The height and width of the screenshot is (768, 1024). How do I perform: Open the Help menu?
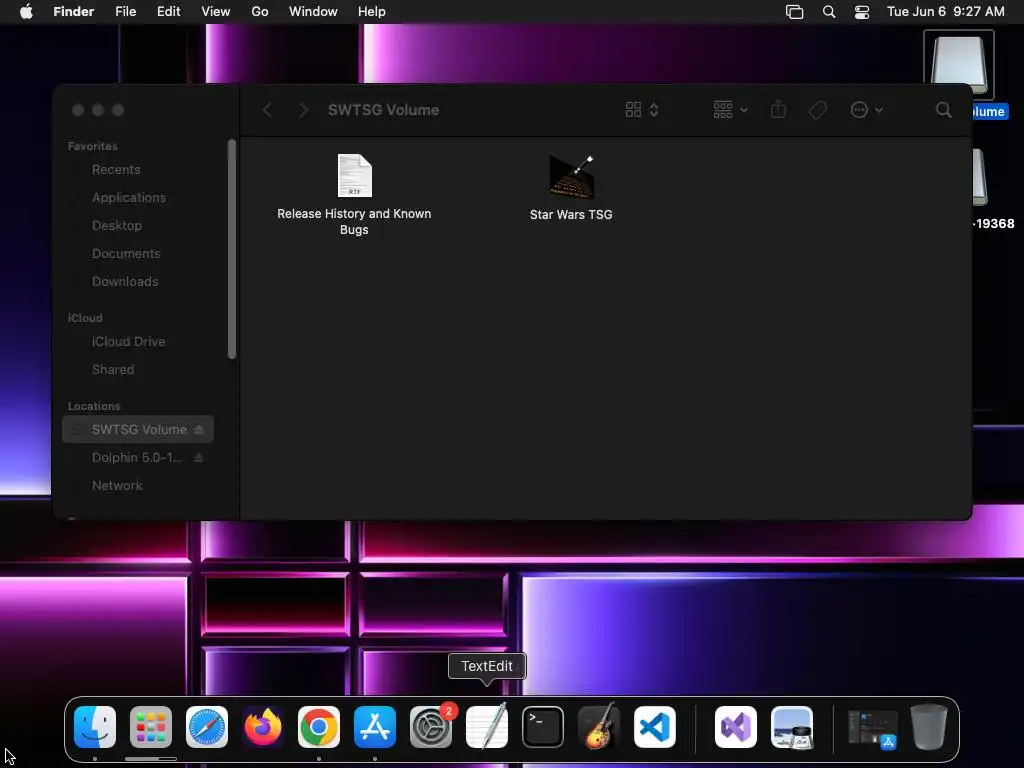(372, 12)
